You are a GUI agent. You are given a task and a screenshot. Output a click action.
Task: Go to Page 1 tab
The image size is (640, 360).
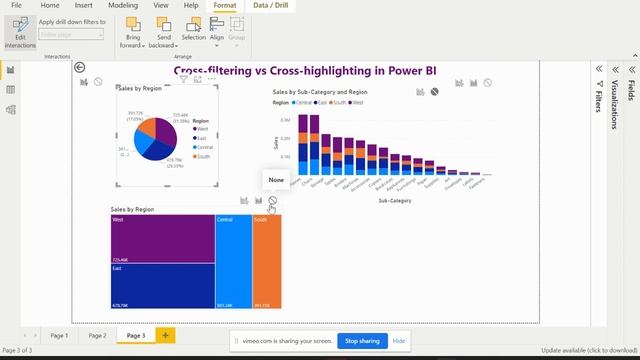coord(59,336)
